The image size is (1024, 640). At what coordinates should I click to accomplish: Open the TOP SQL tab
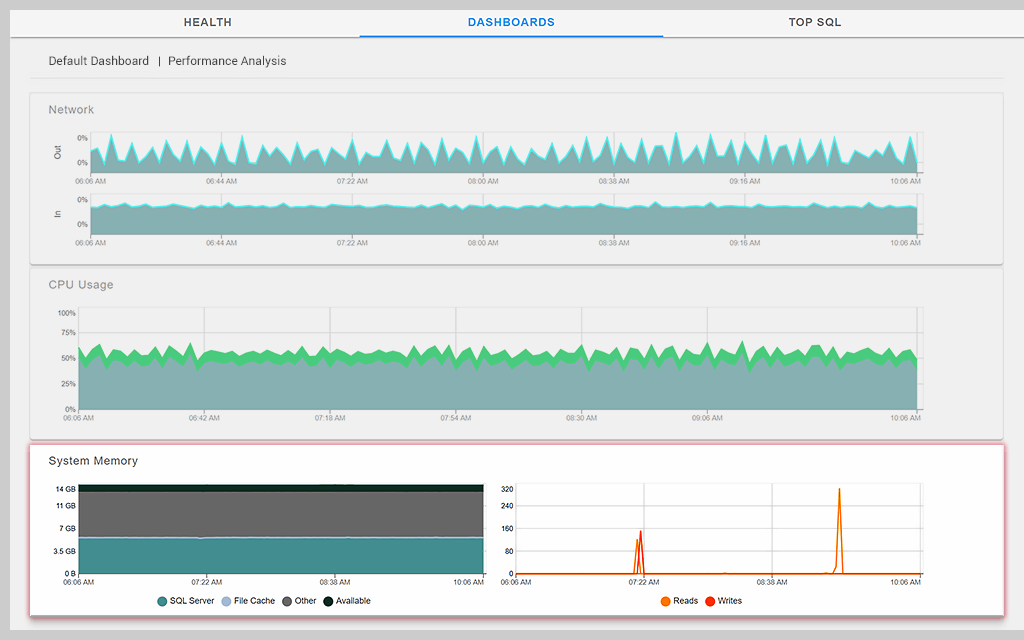(x=814, y=22)
